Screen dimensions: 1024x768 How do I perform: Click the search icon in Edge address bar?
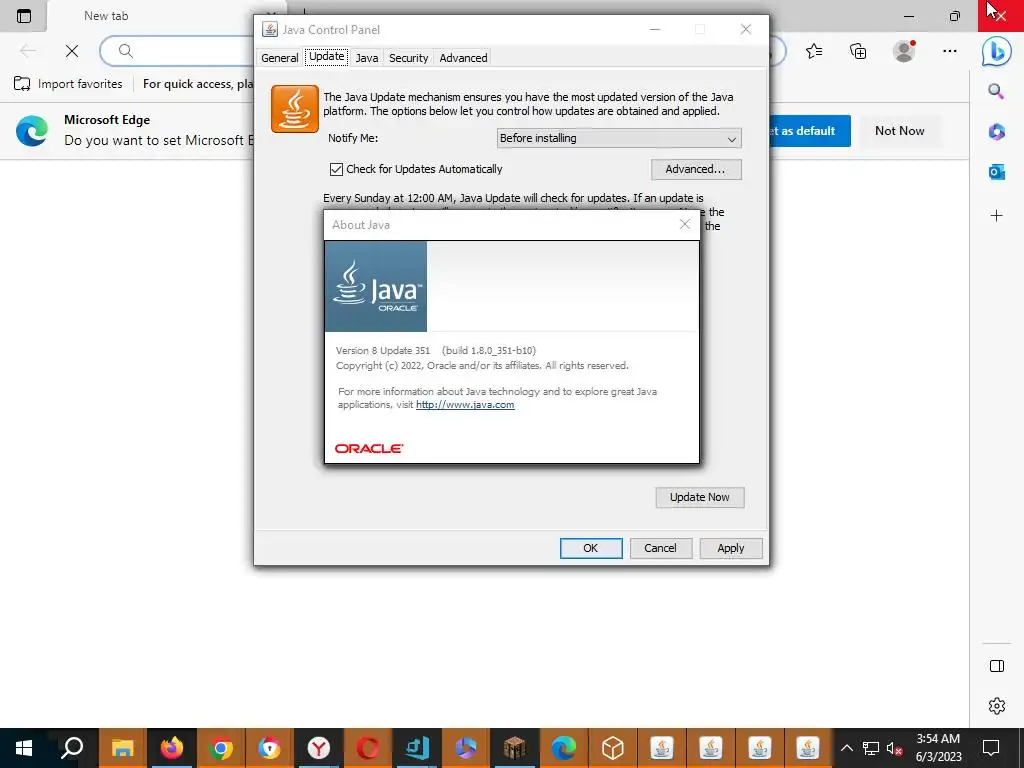126,51
